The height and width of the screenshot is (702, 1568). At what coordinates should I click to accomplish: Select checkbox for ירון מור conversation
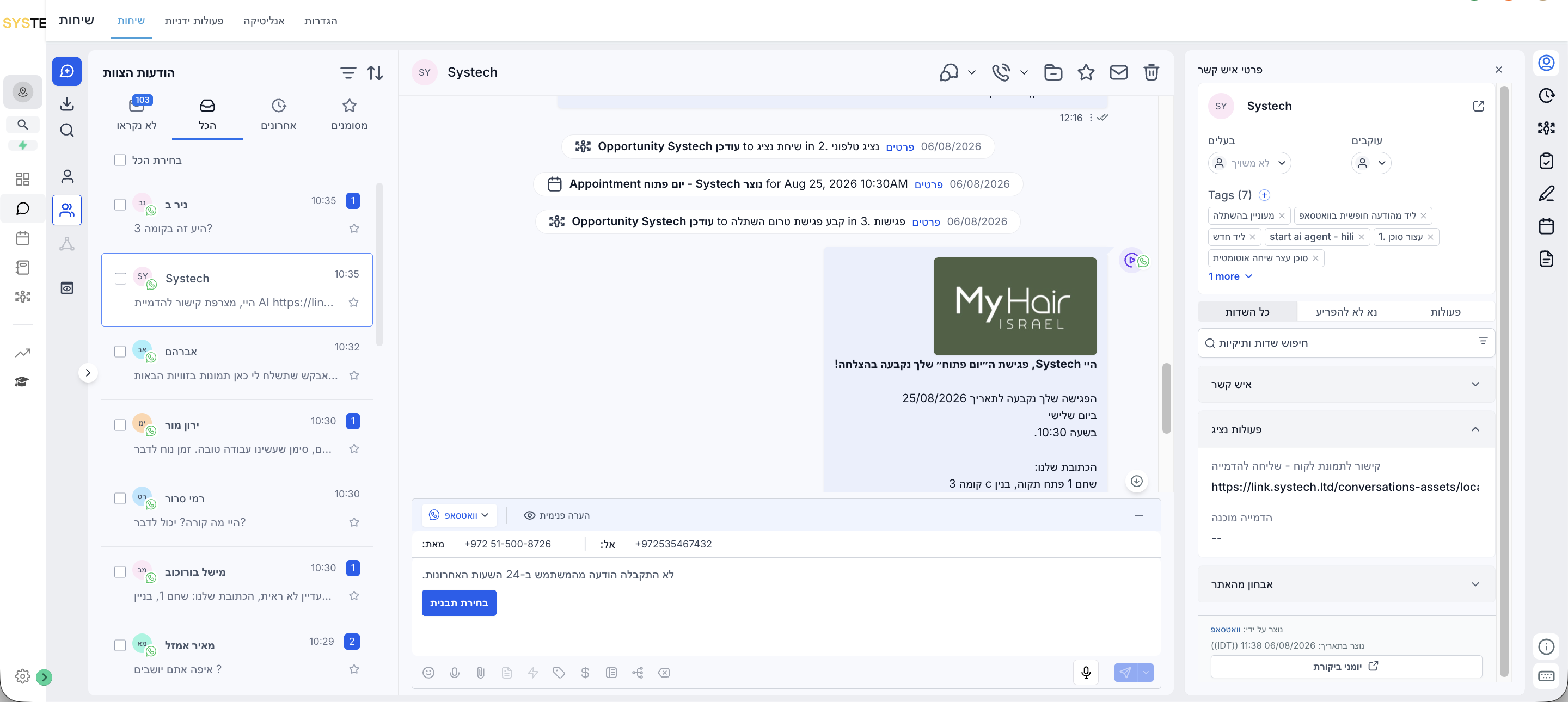coord(120,425)
